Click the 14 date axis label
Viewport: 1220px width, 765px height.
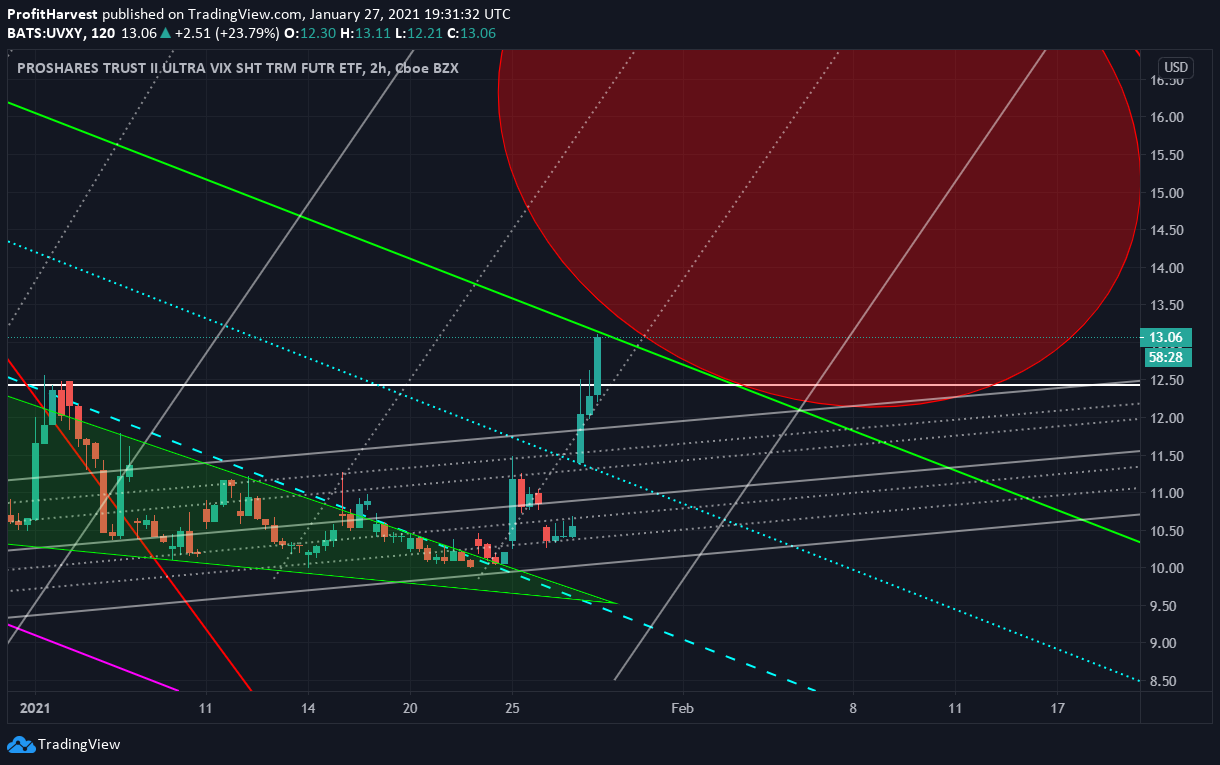[x=308, y=708]
